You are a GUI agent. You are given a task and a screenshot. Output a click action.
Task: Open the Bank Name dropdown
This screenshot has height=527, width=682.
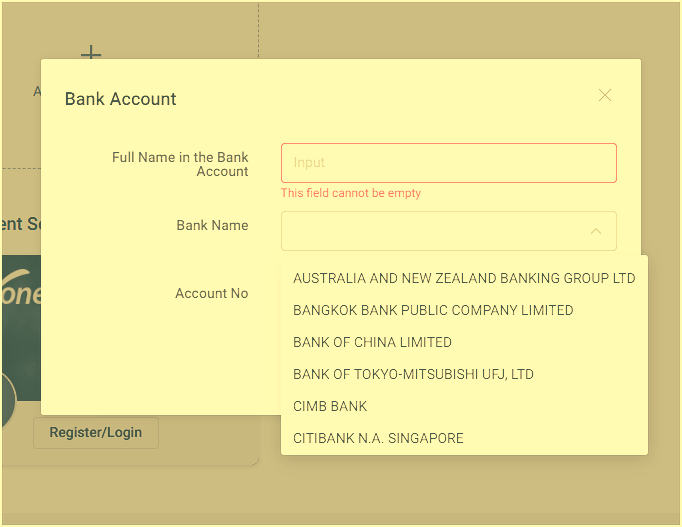pos(448,231)
